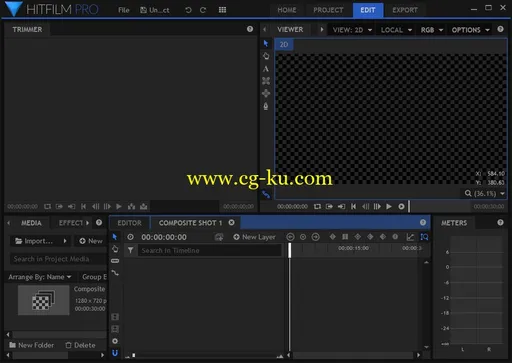Delete the selected media item
512x363 pixels.
click(80, 345)
